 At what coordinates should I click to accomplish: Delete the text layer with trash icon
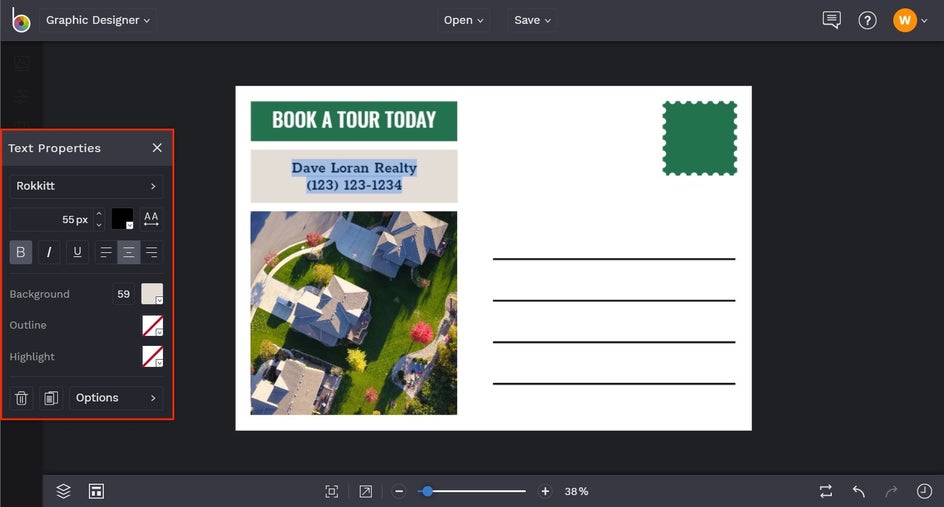[21, 398]
